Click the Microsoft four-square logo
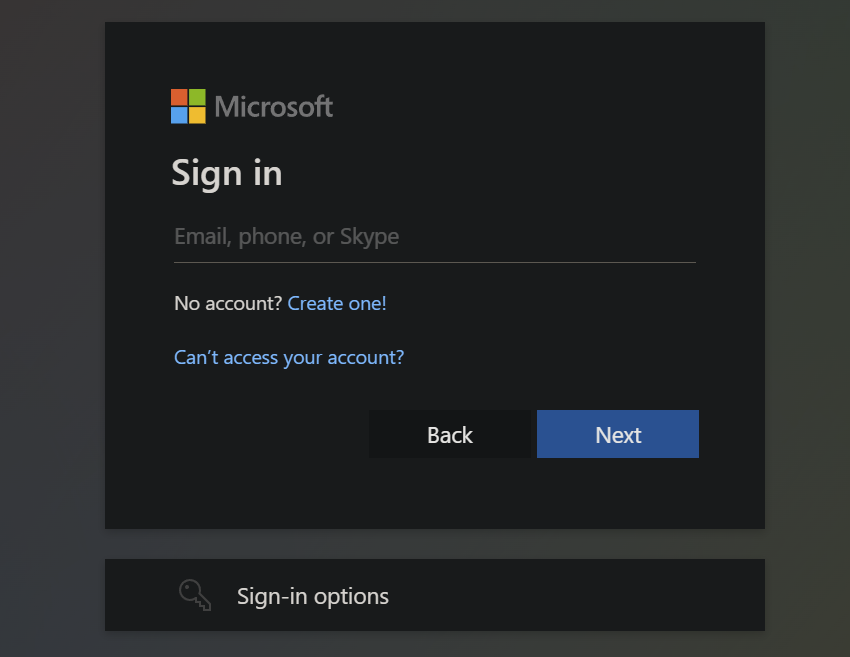Image resolution: width=850 pixels, height=657 pixels. pos(186,106)
